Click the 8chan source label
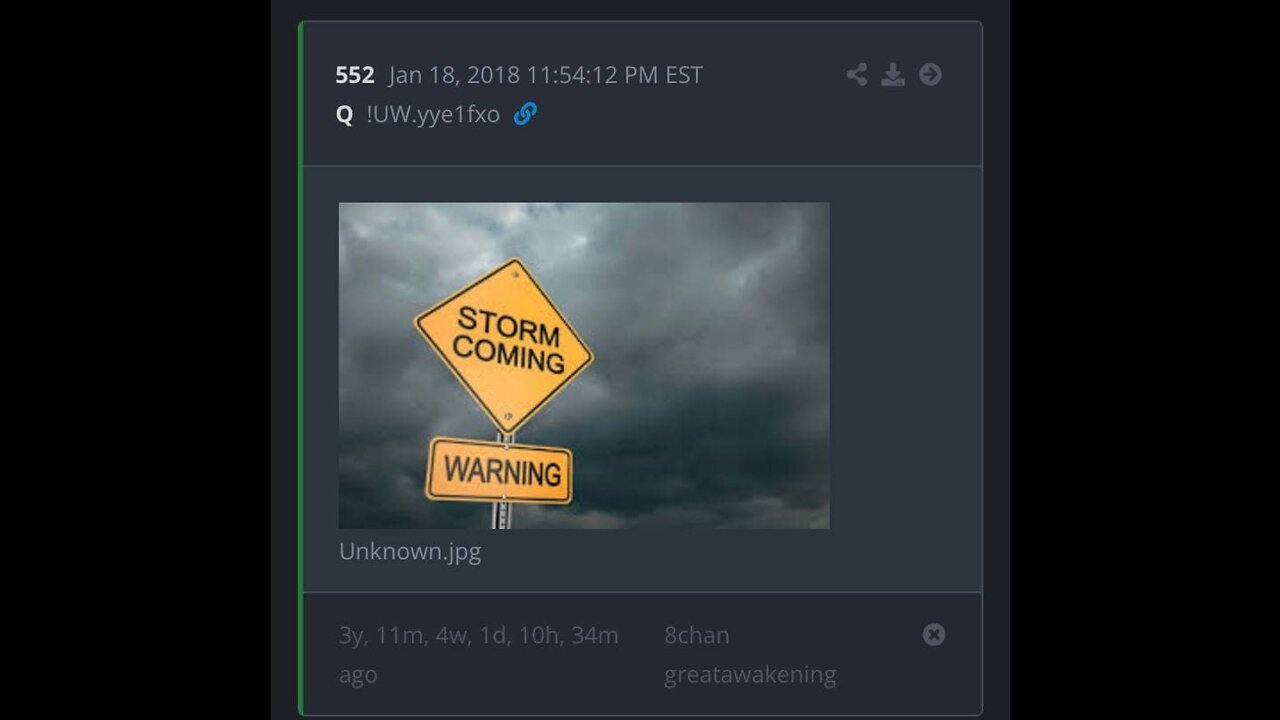Image resolution: width=1280 pixels, height=720 pixels. [697, 635]
